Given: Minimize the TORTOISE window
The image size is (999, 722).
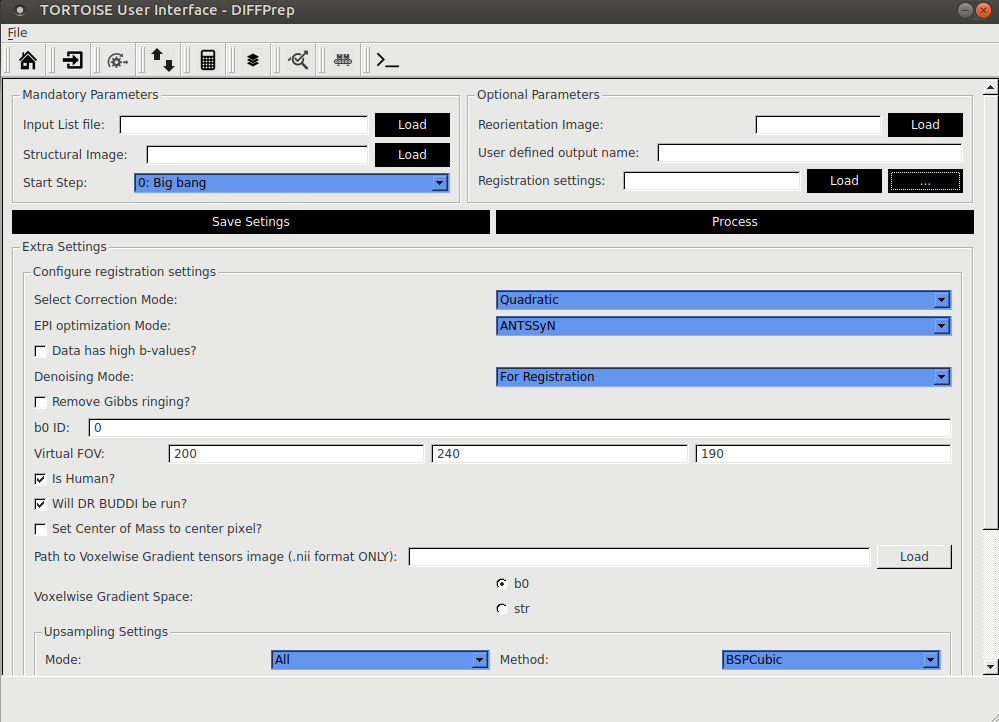Looking at the screenshot, I should [x=965, y=10].
